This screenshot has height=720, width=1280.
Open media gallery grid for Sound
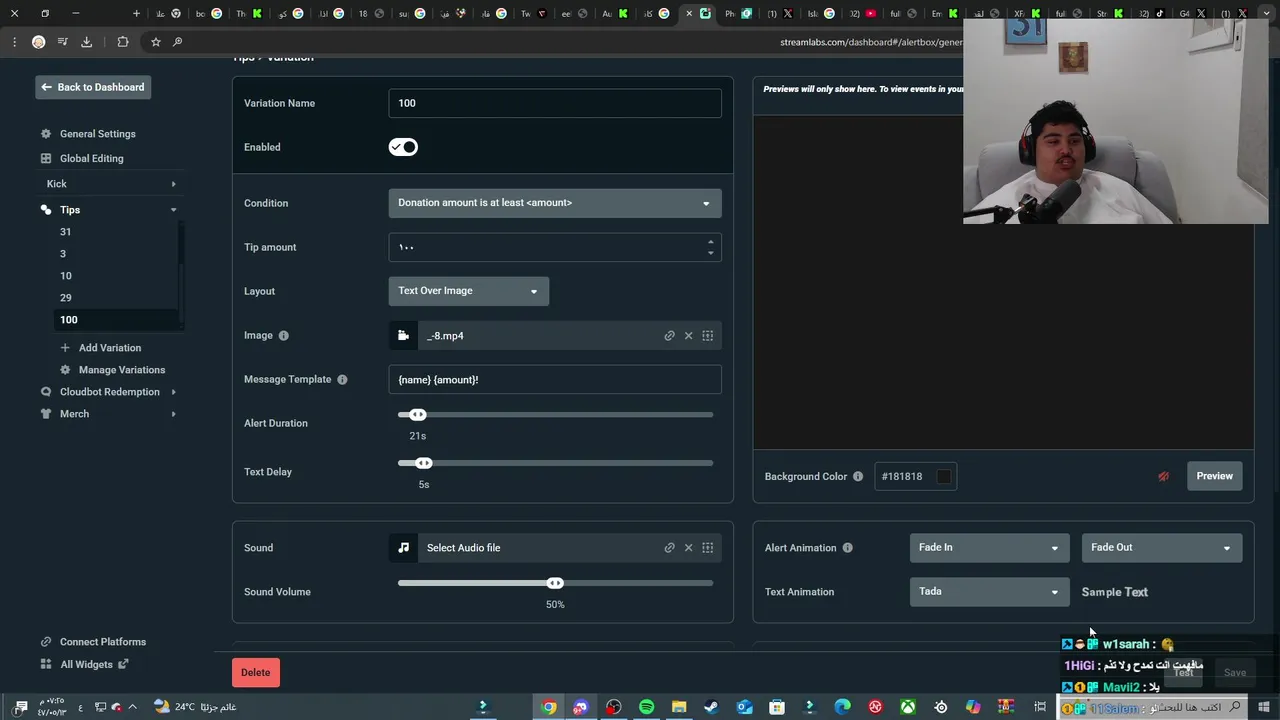pos(707,548)
